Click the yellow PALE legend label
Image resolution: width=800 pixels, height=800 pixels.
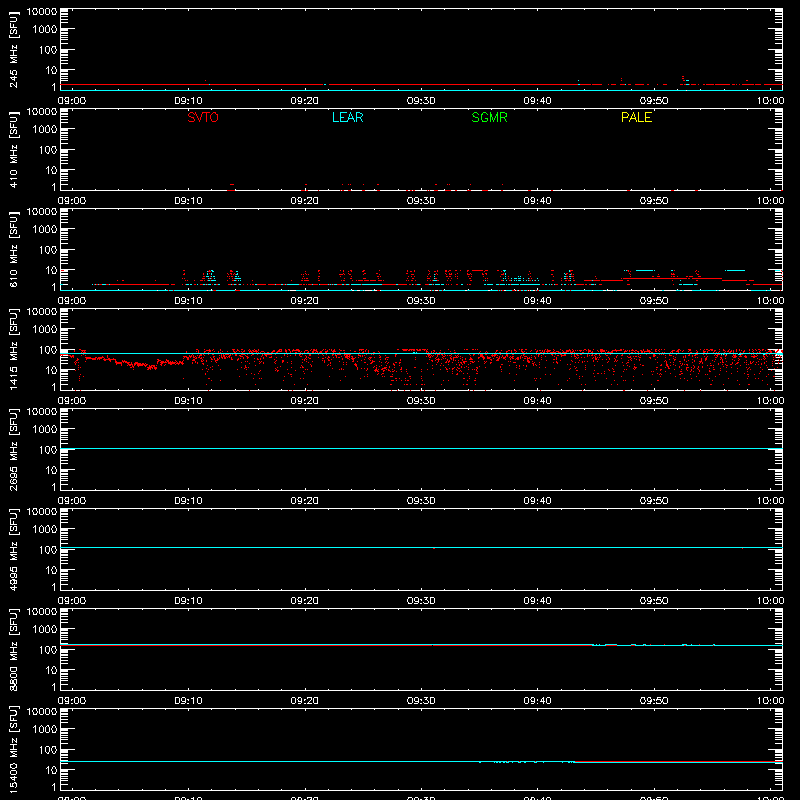click(636, 117)
